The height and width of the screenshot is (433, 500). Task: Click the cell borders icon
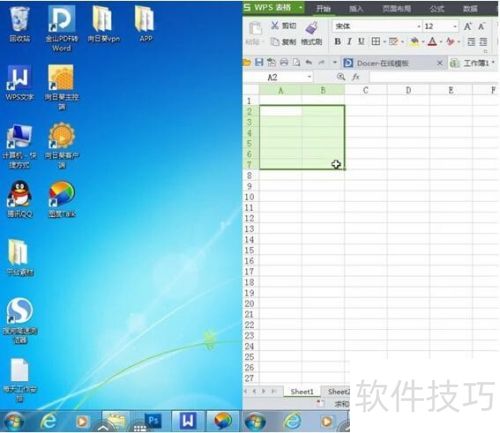[376, 41]
